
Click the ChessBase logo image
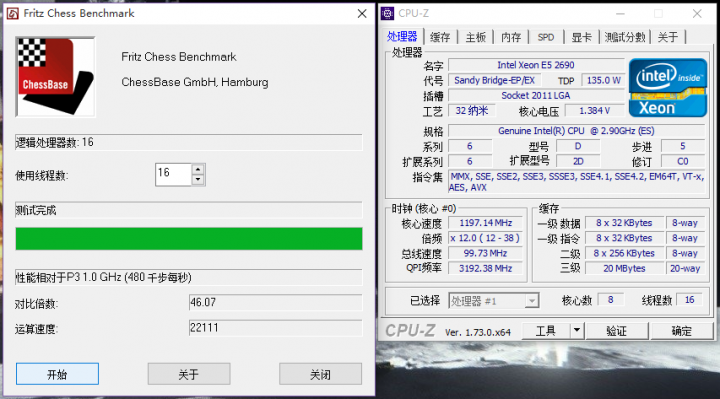56,77
